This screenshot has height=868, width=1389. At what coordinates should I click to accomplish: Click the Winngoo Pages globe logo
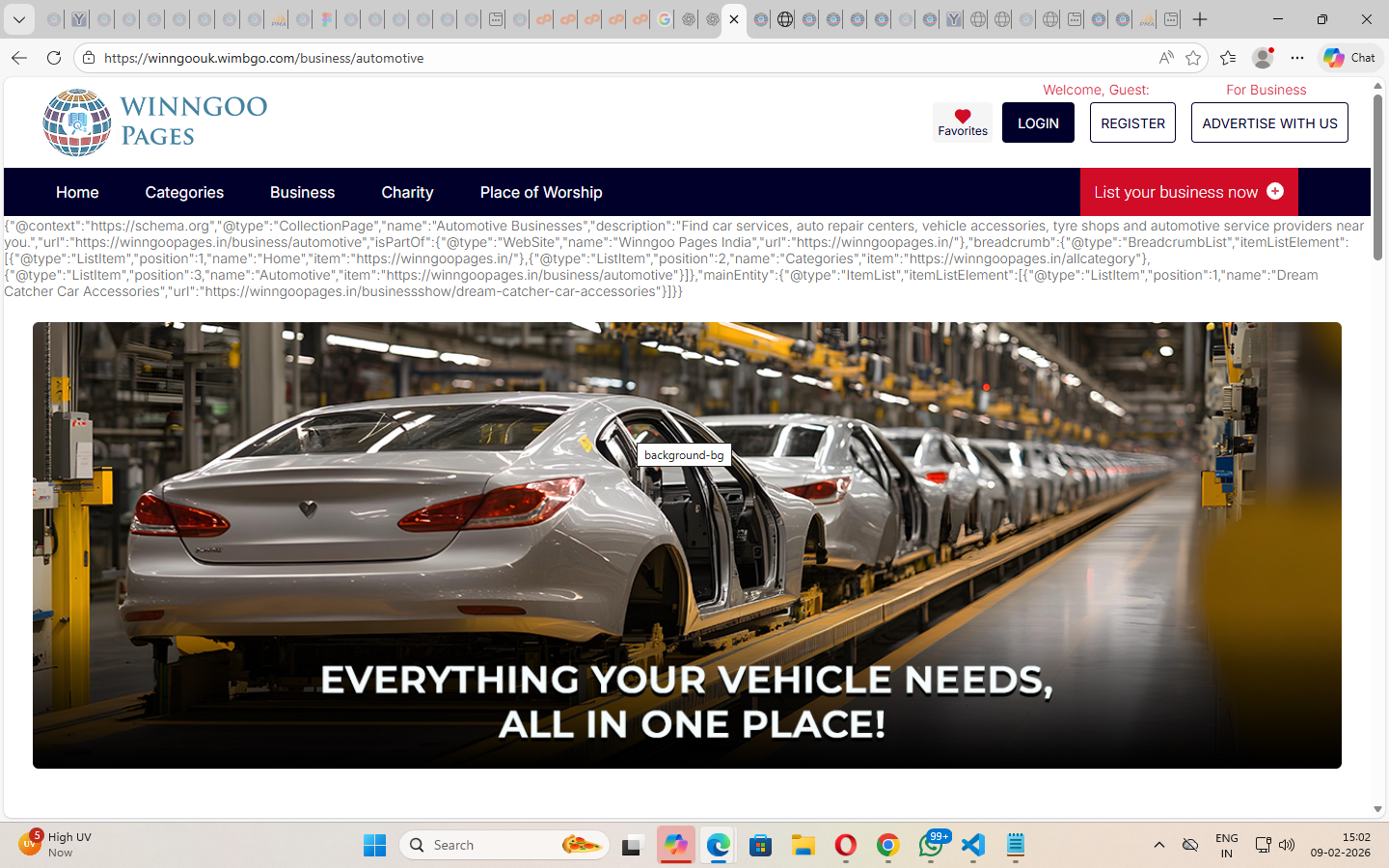77,122
